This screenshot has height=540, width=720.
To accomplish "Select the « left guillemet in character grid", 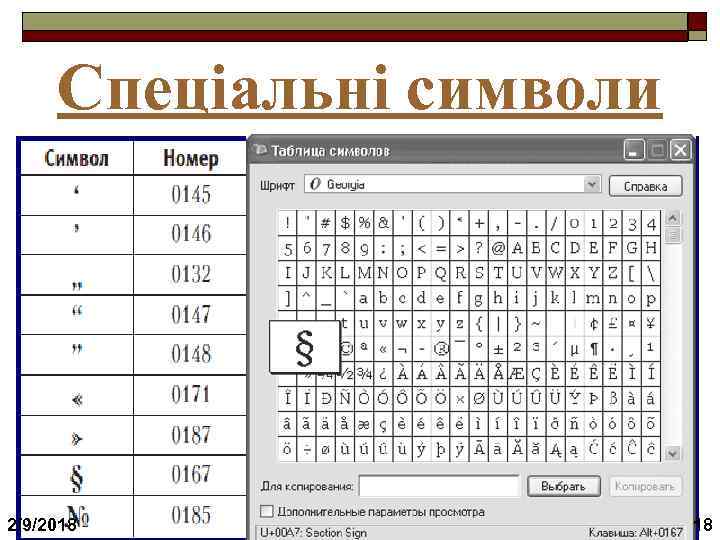I will click(x=383, y=349).
